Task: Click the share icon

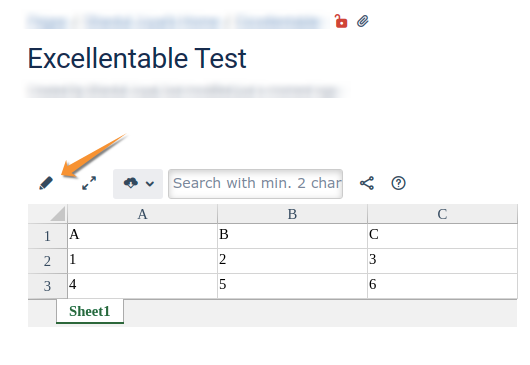Action: pos(367,183)
